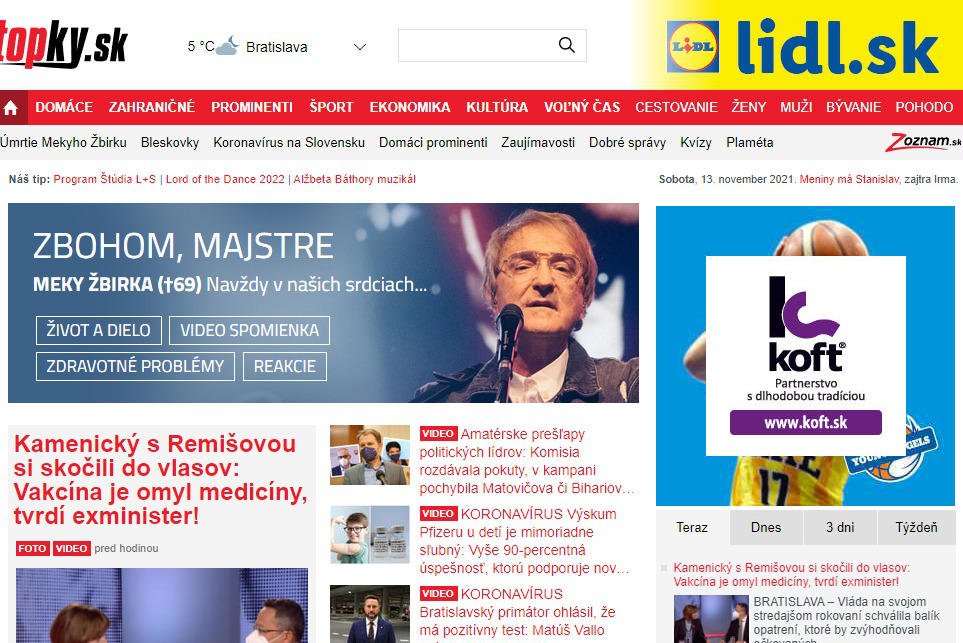Switch to the Dnes tab

pos(766,528)
